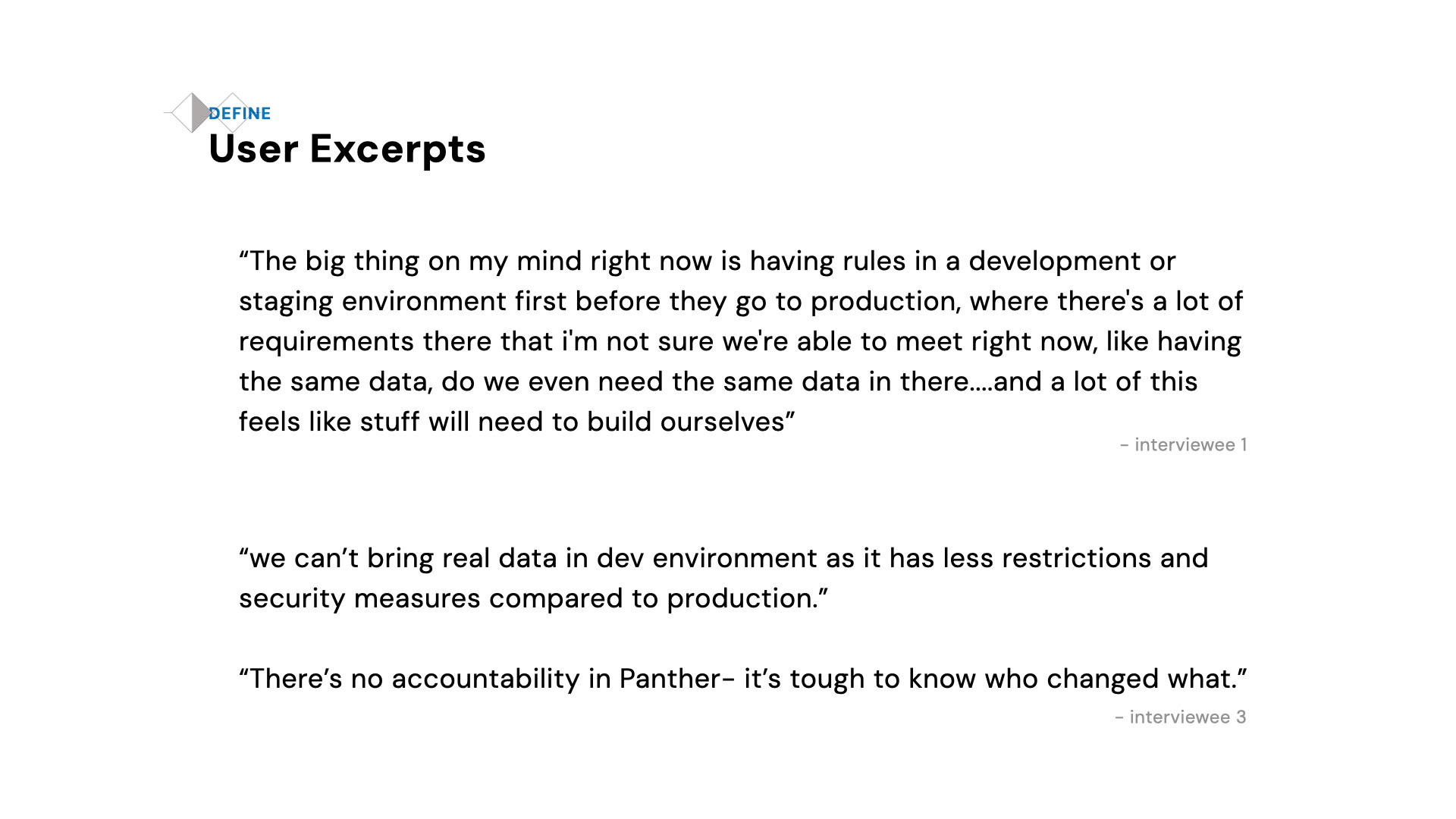Viewport: 1456px width, 819px height.
Task: Click the line "feels like stuff will need"
Action: coord(516,422)
